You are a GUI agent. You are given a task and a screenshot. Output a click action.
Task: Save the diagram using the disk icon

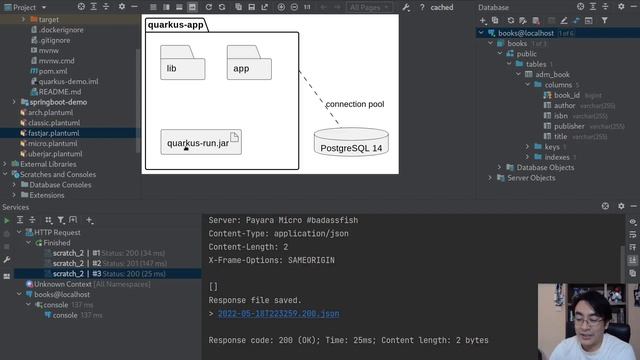pos(251,7)
